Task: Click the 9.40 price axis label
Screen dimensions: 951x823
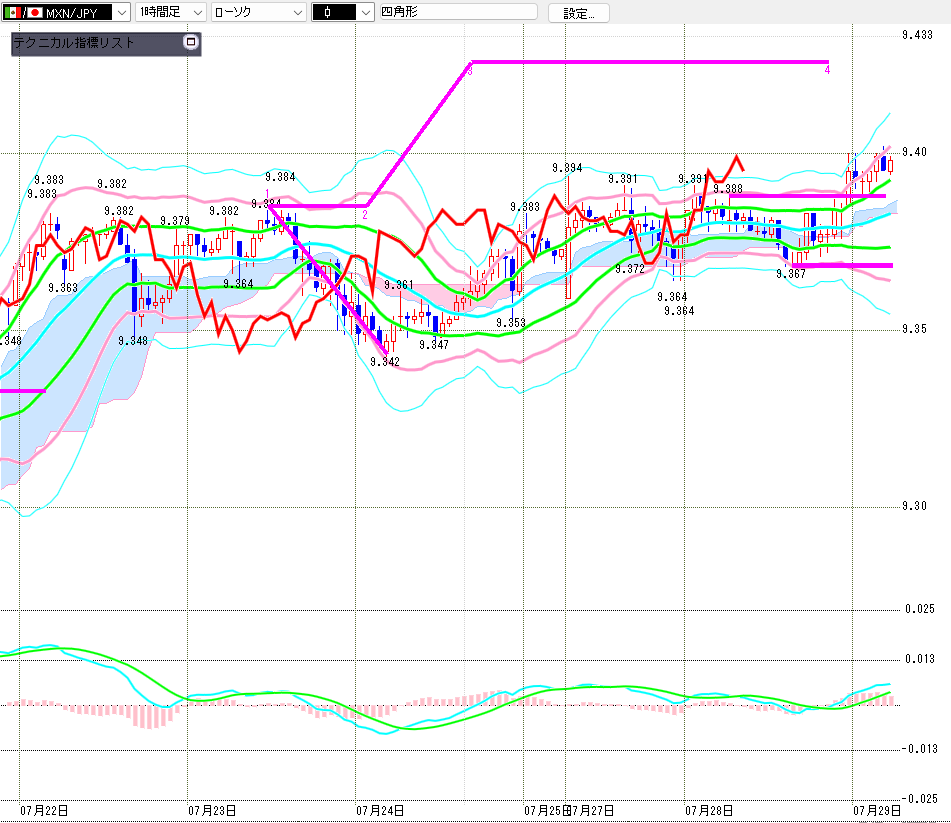Action: (914, 152)
